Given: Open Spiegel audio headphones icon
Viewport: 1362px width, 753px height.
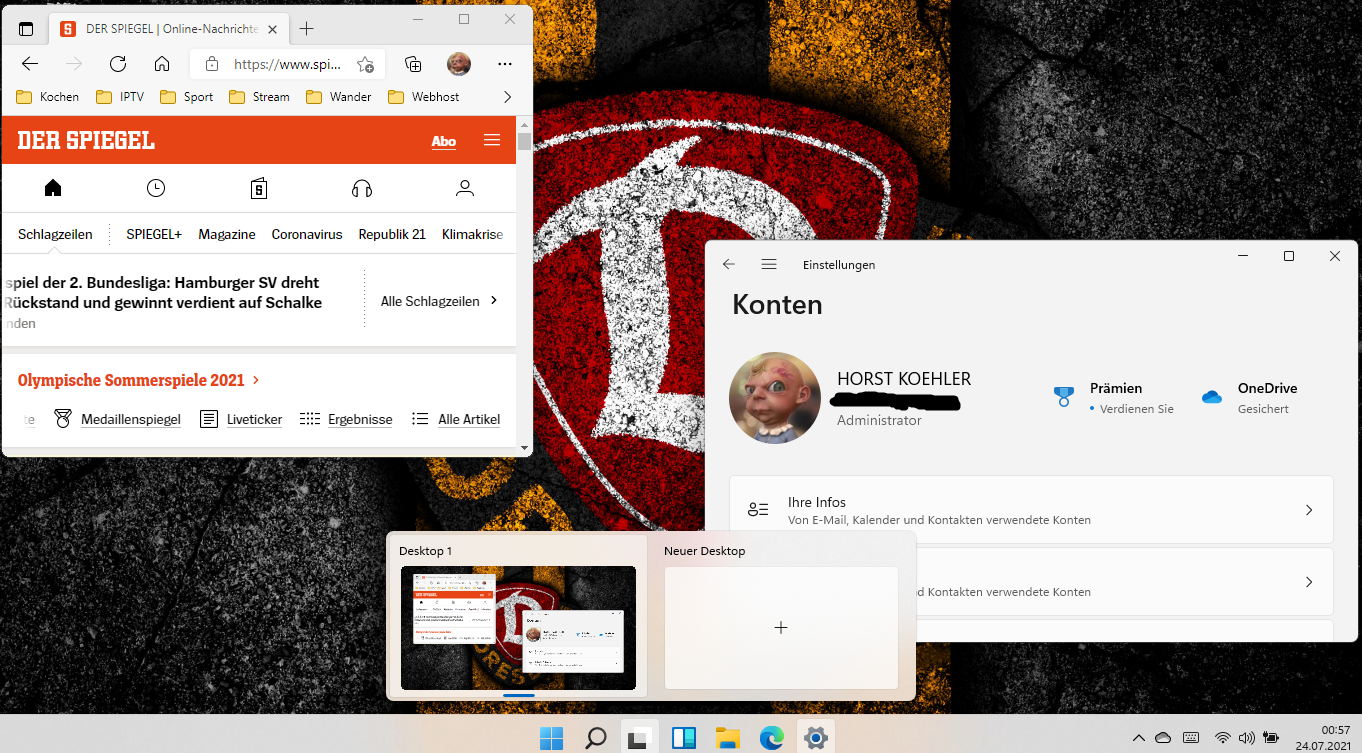Looking at the screenshot, I should click(362, 188).
